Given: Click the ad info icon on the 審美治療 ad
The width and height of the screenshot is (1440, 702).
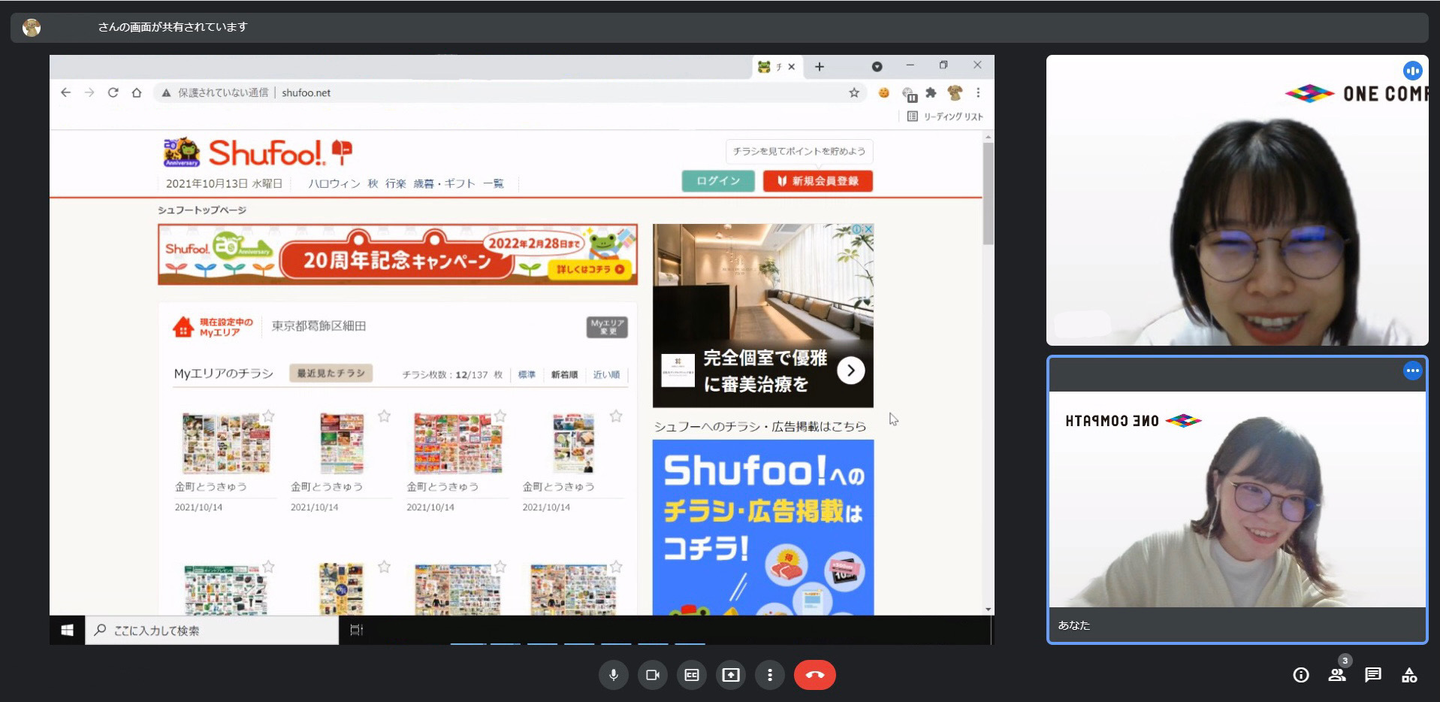Looking at the screenshot, I should tap(858, 230).
